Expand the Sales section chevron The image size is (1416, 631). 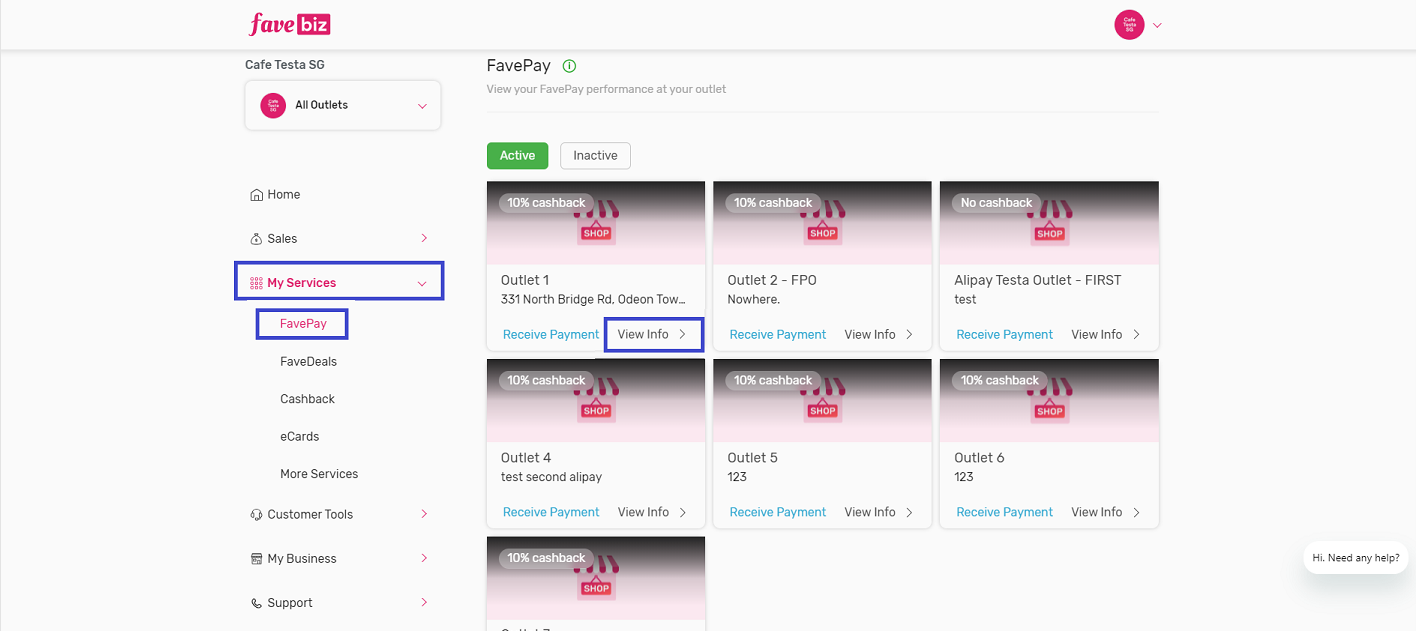[424, 238]
